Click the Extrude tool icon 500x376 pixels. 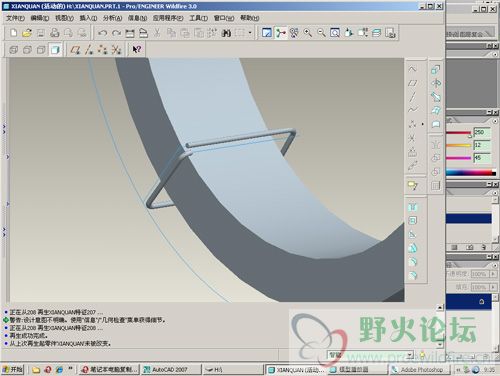click(x=436, y=69)
